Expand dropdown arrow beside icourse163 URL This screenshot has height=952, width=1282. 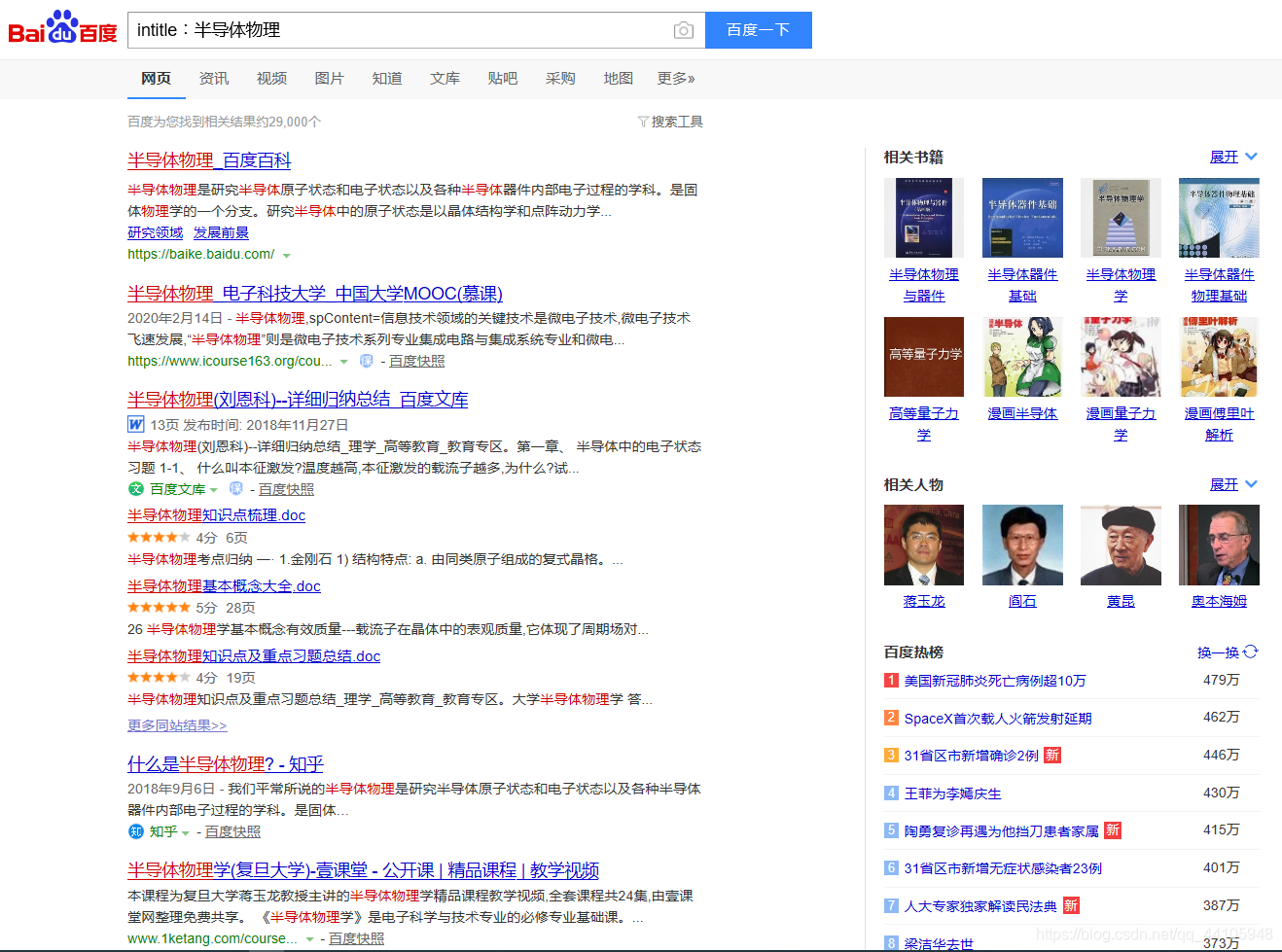pos(343,362)
